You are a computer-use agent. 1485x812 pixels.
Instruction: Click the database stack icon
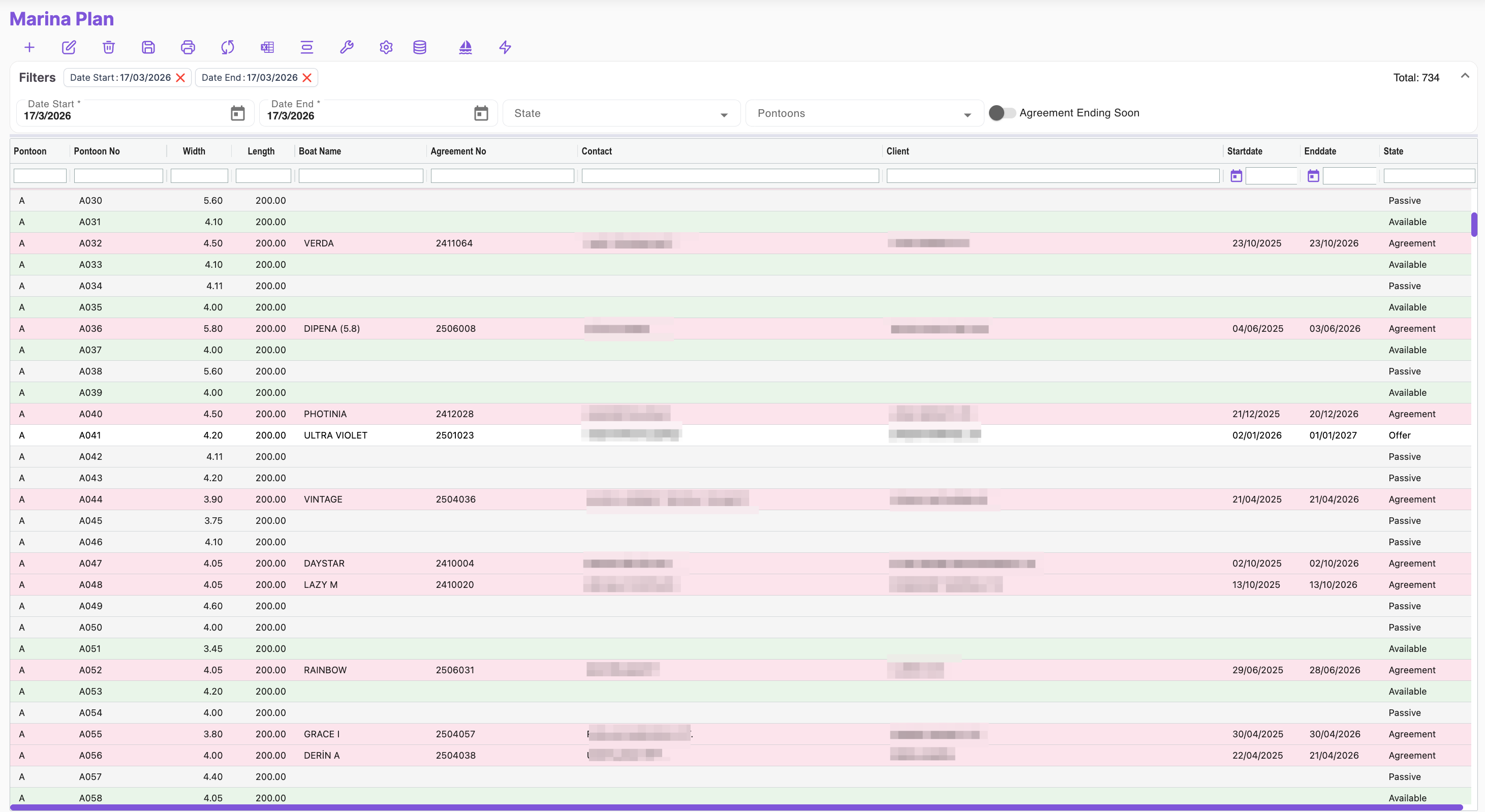pos(420,47)
